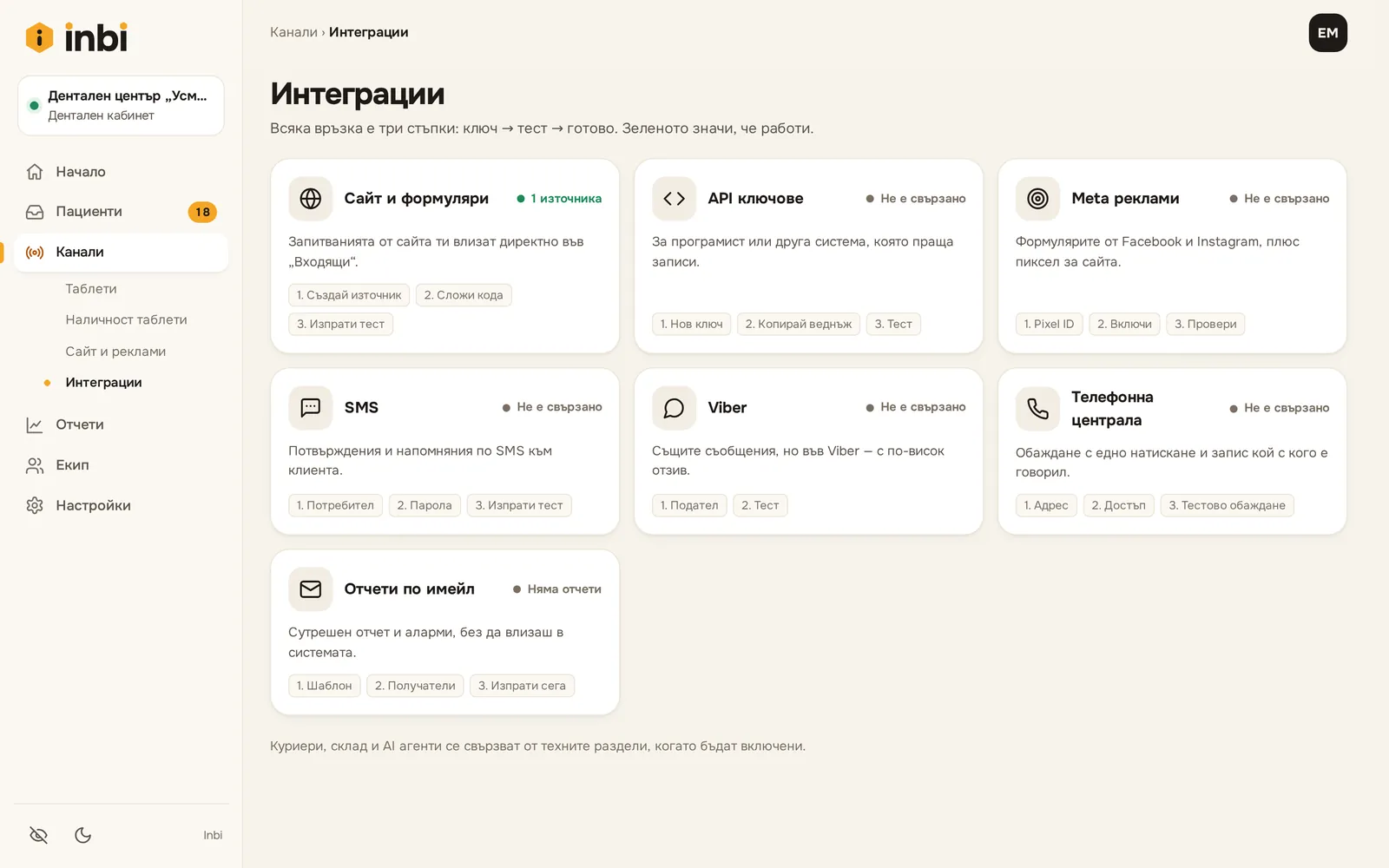Image resolution: width=1389 pixels, height=868 pixels.
Task: Click step '1. Pixel ID'
Action: [1049, 324]
